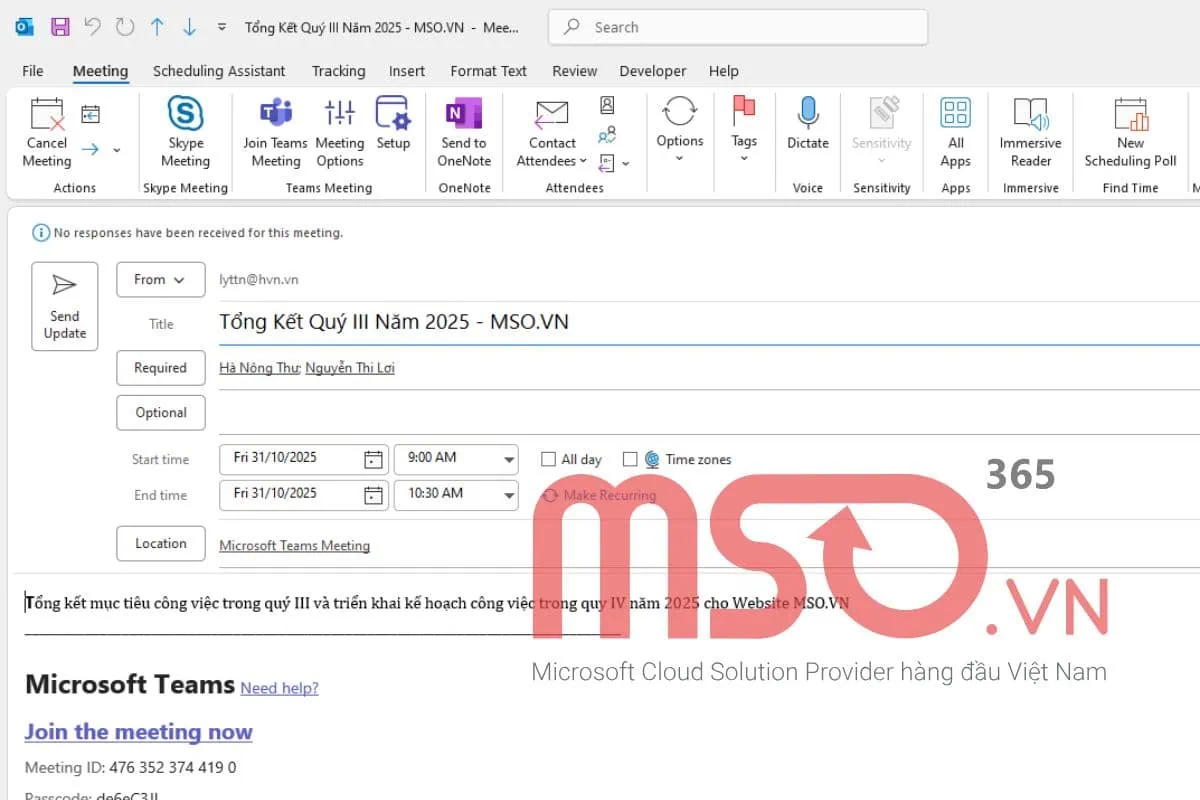Send meeting notes to OneNote
Image resolution: width=1200 pixels, height=800 pixels.
click(x=463, y=131)
